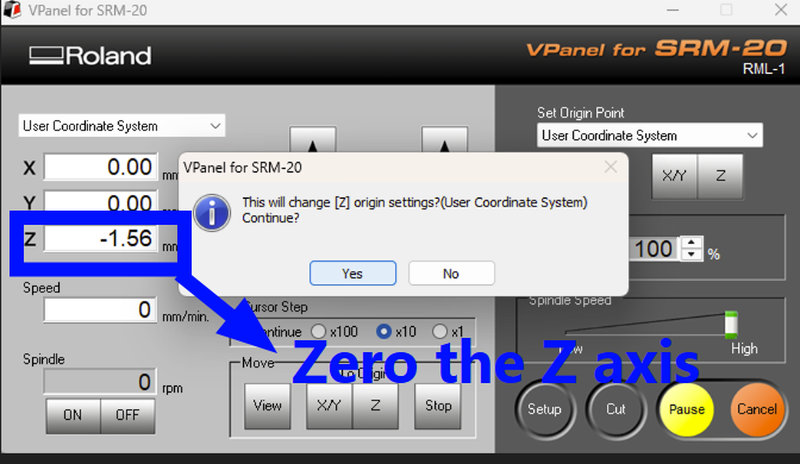Click the round Cut button

(616, 409)
